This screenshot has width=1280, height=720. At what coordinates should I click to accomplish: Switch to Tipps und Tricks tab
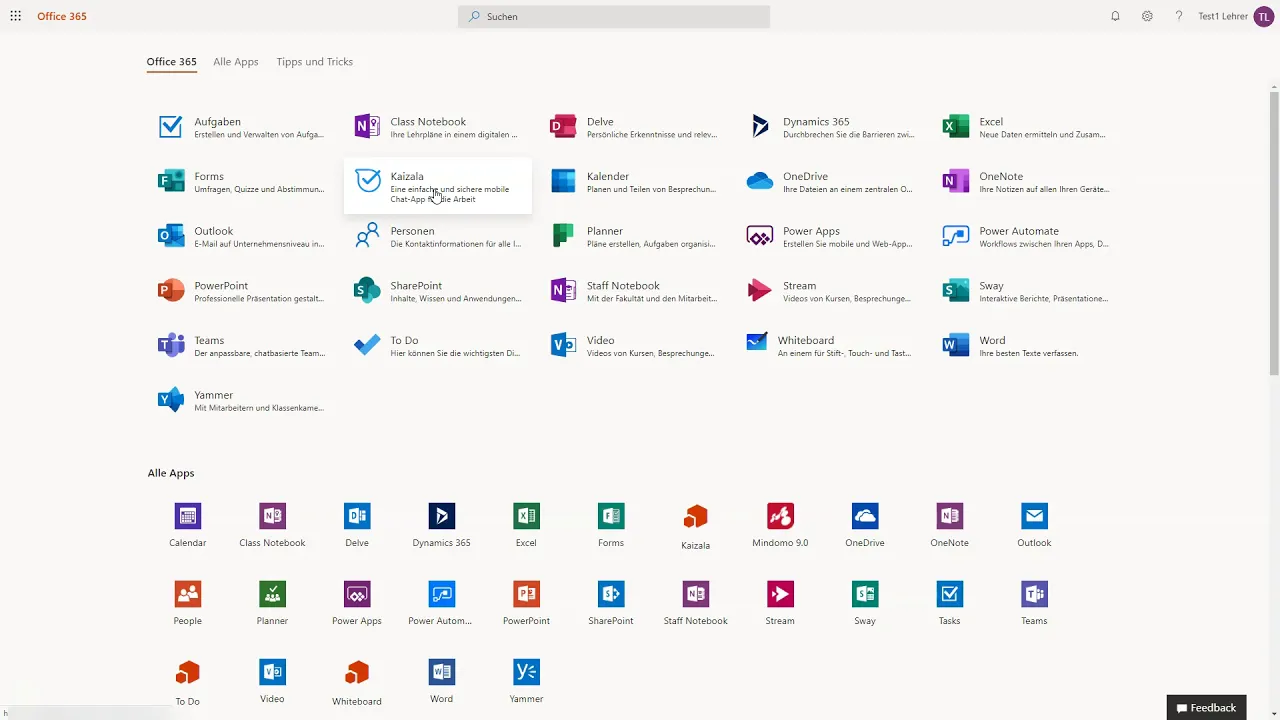click(315, 62)
